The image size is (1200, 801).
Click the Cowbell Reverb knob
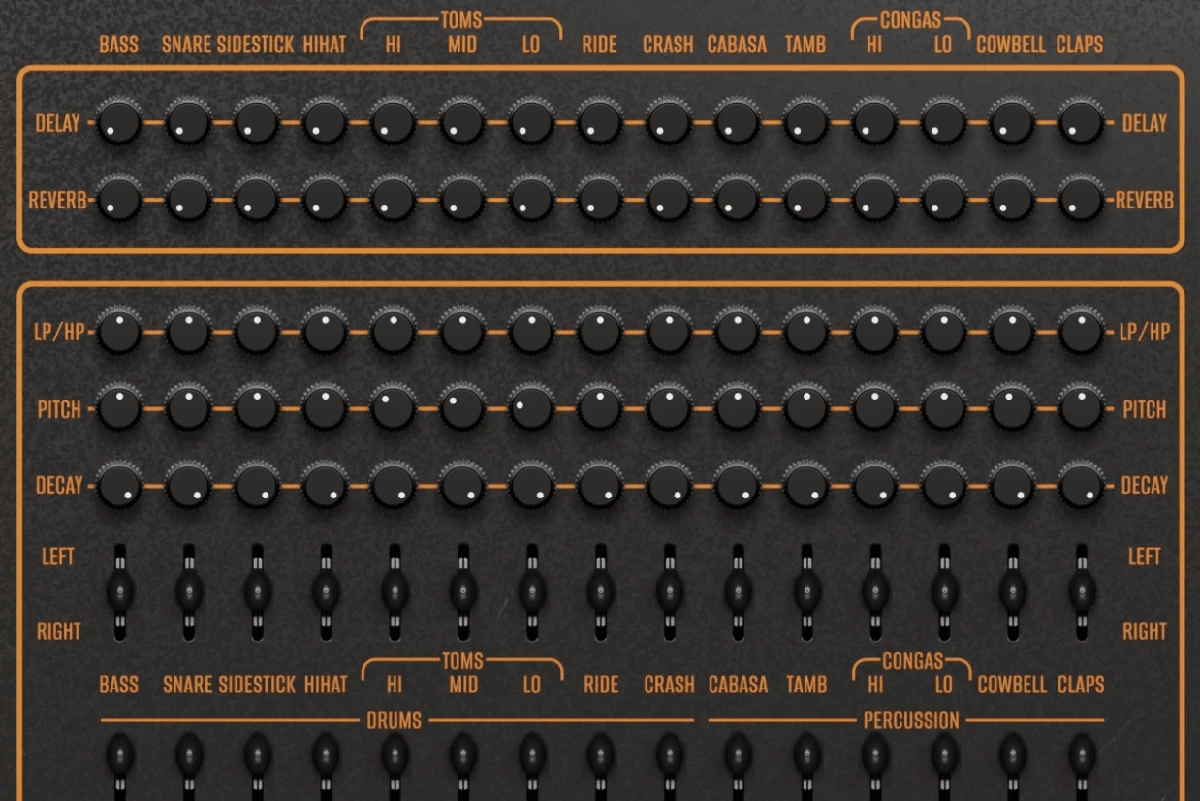[1012, 200]
